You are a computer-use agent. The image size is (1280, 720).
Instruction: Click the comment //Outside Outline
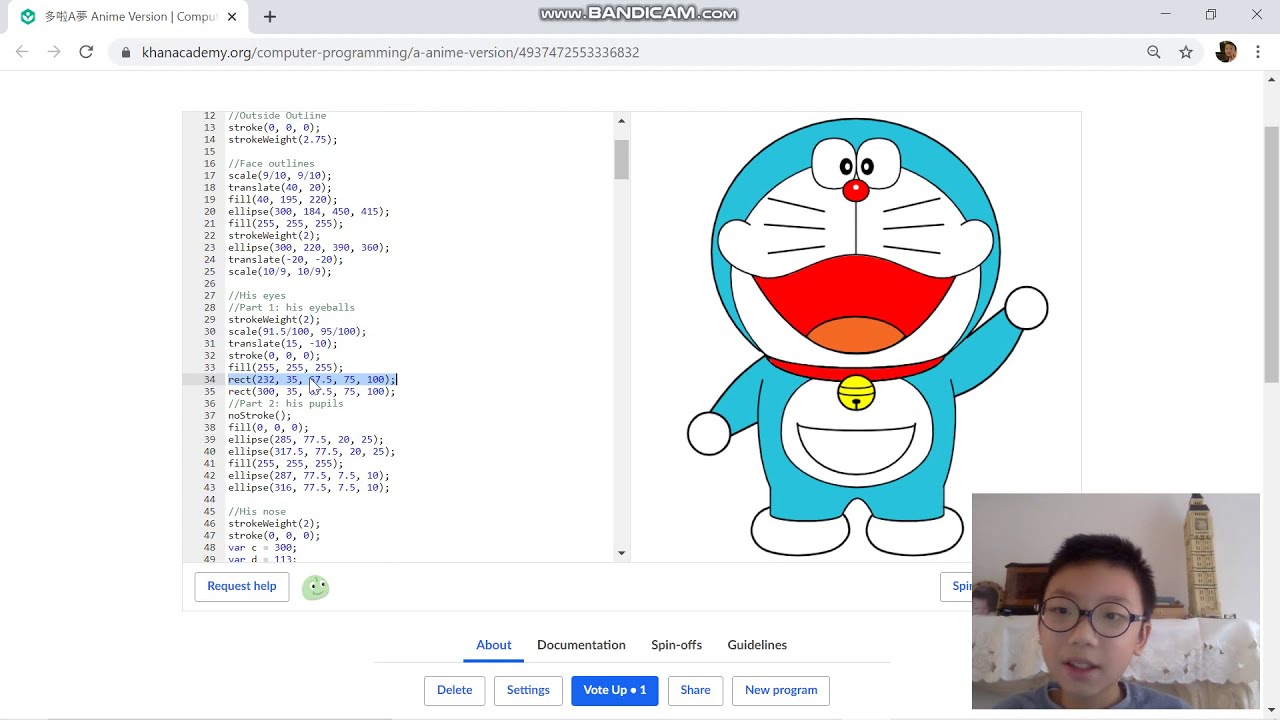[277, 116]
